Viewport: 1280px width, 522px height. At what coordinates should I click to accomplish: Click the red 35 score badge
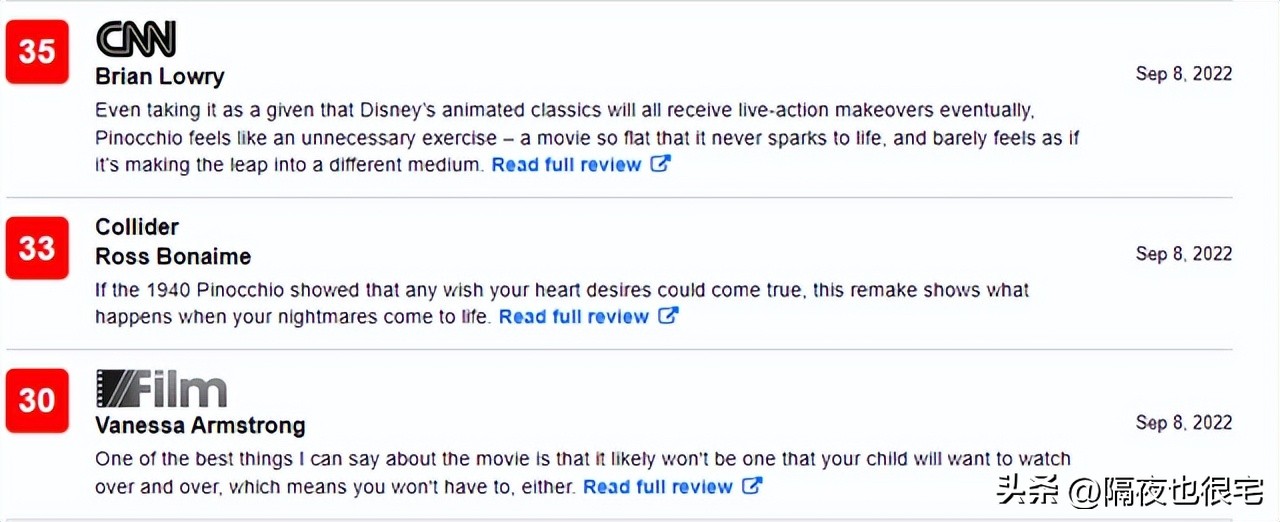tap(37, 52)
